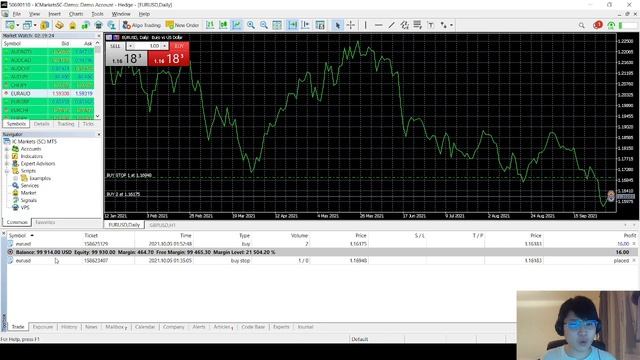The height and width of the screenshot is (360, 640).
Task: Close the Market Watch panel
Action: (x=99, y=36)
